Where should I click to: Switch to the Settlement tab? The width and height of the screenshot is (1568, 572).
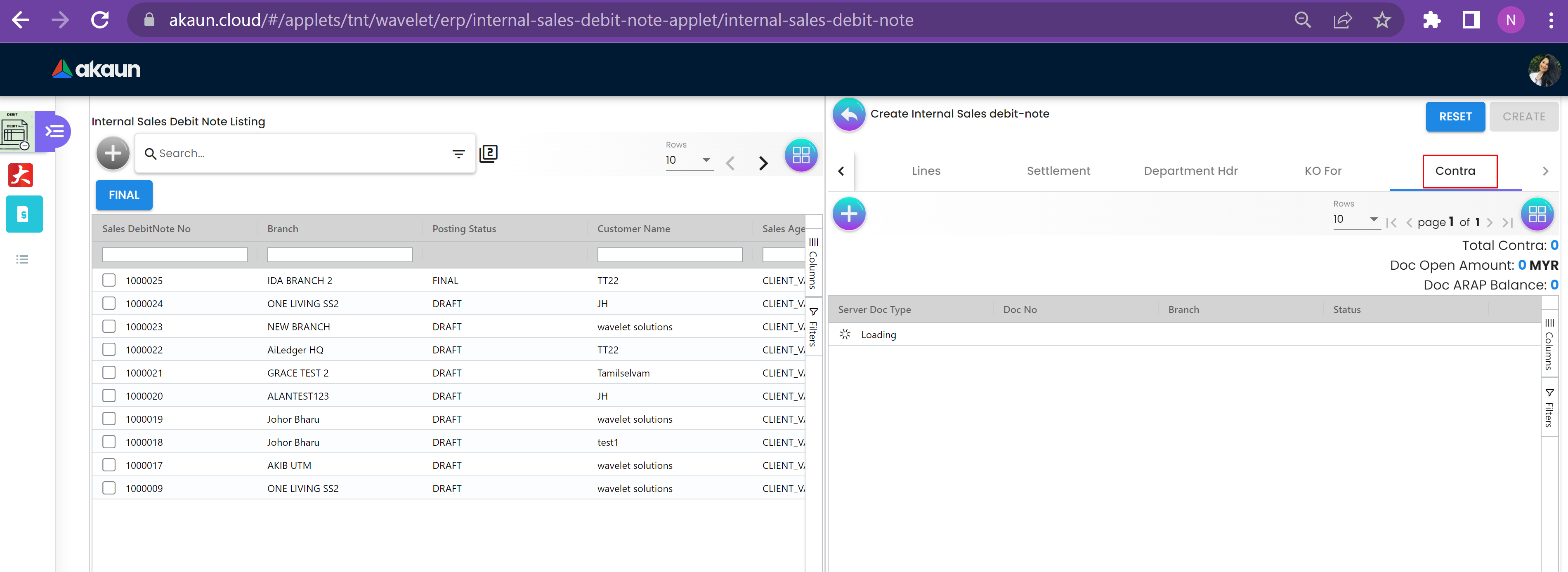pyautogui.click(x=1058, y=171)
